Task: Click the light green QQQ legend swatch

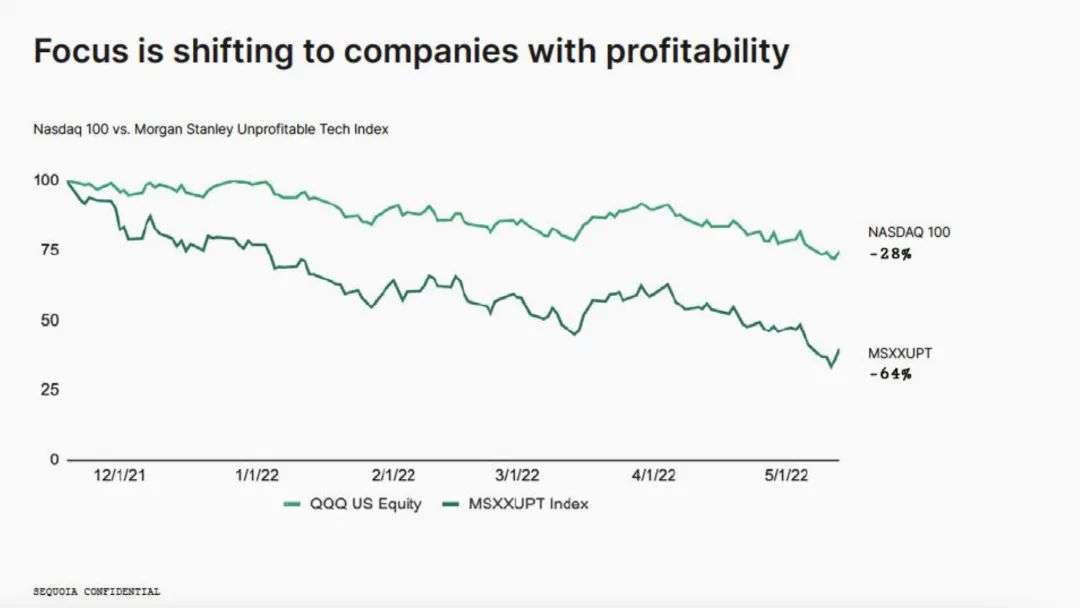Action: (292, 504)
